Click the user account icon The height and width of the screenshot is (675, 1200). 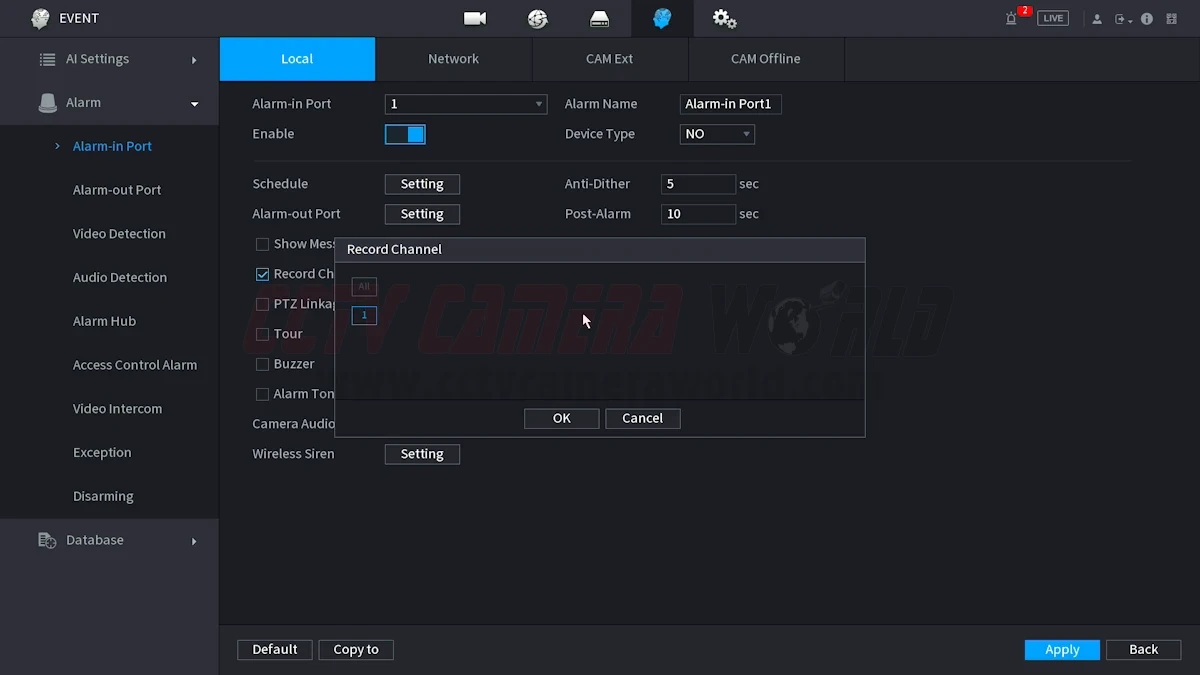pos(1097,19)
